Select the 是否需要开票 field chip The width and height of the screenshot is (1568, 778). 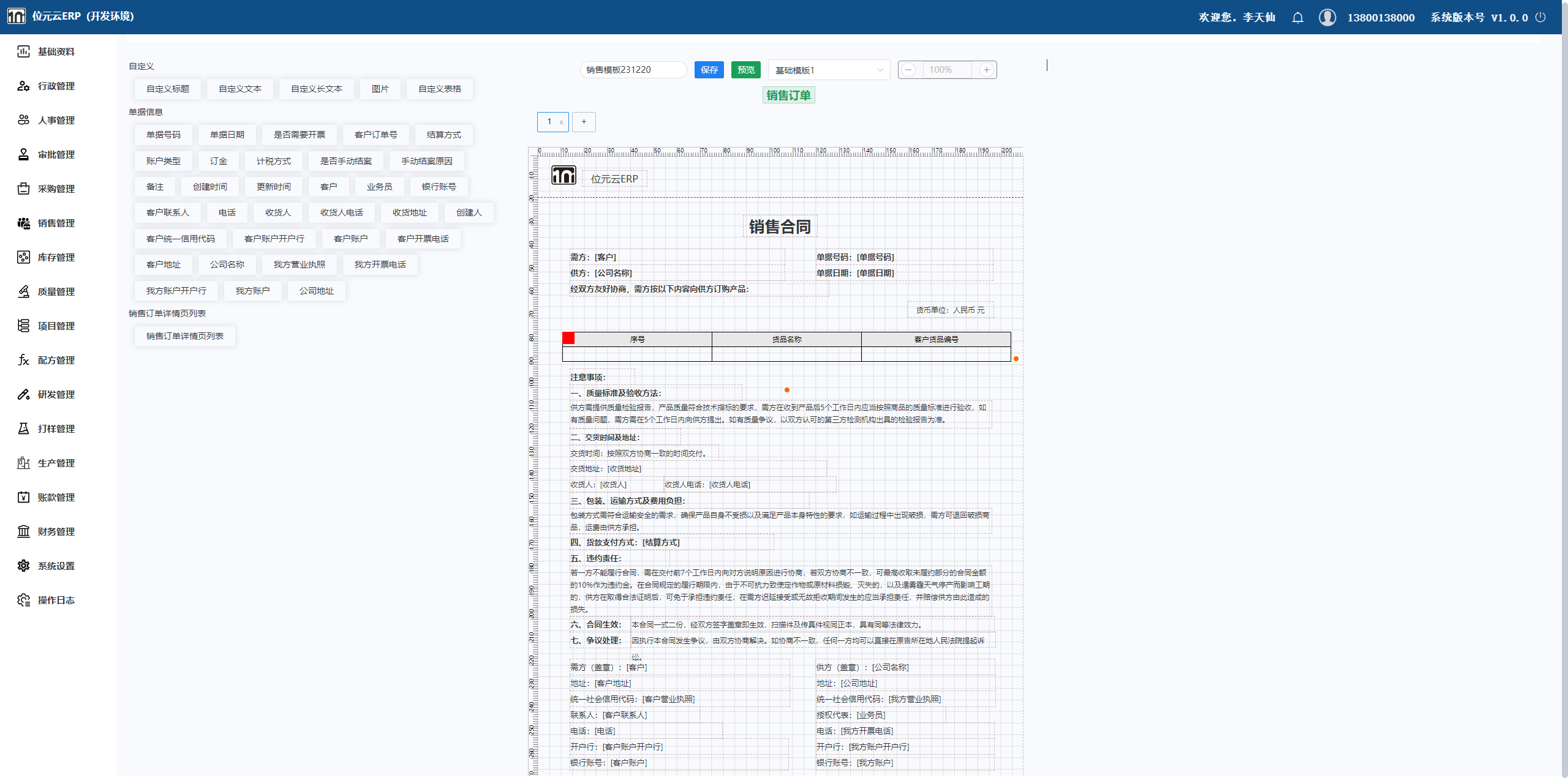pyautogui.click(x=300, y=135)
